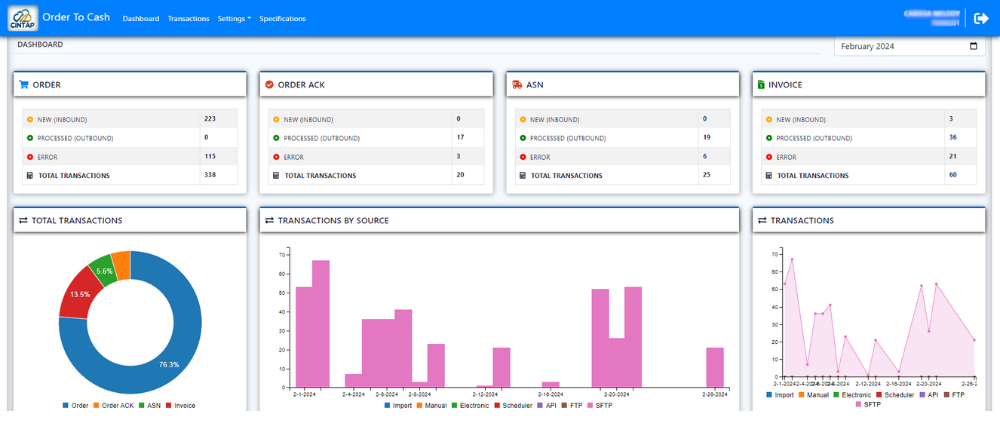Viewport: 1000px width, 428px height.
Task: Click the red ERROR icon in ORDER card
Action: 30,157
